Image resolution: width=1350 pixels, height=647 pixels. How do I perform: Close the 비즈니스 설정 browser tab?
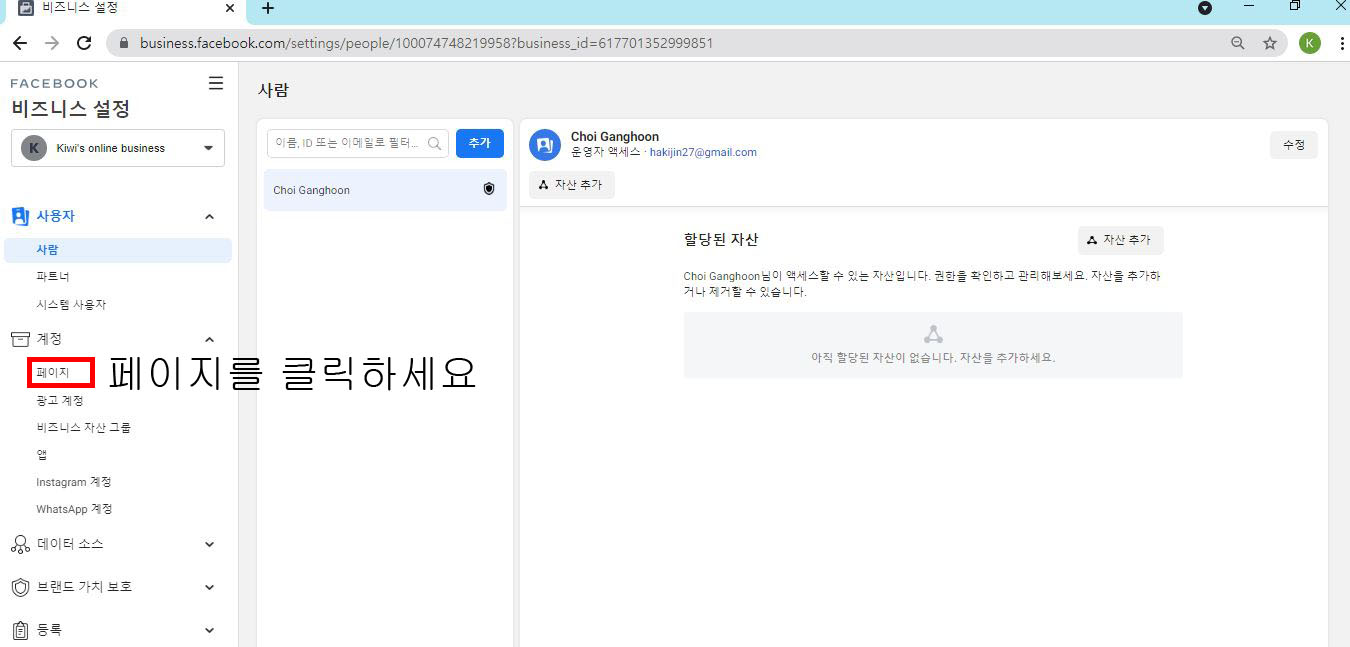pyautogui.click(x=230, y=8)
